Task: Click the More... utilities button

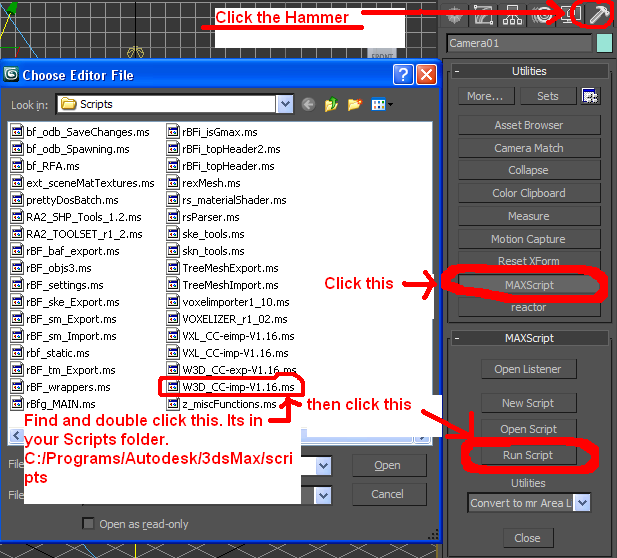Action: 486,96
